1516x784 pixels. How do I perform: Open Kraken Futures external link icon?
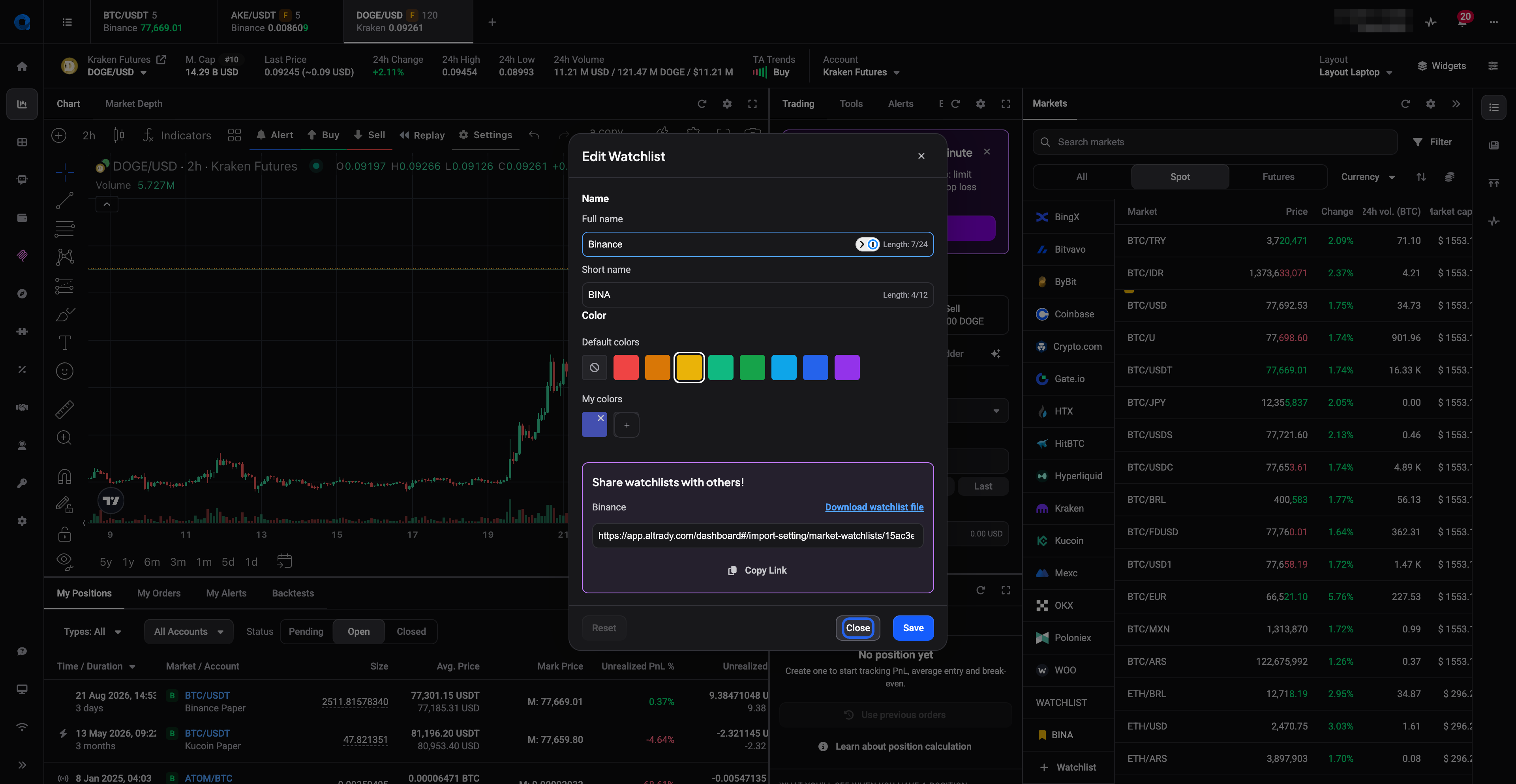tap(161, 60)
